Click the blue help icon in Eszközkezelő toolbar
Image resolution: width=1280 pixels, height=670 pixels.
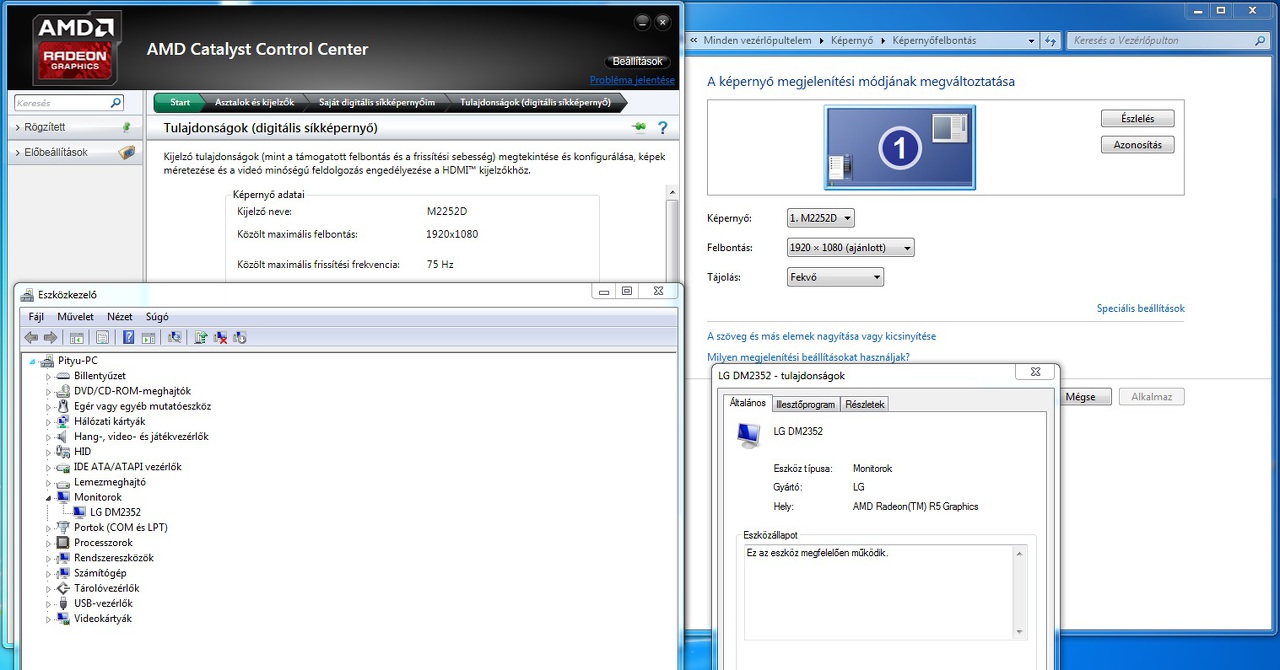click(x=129, y=338)
